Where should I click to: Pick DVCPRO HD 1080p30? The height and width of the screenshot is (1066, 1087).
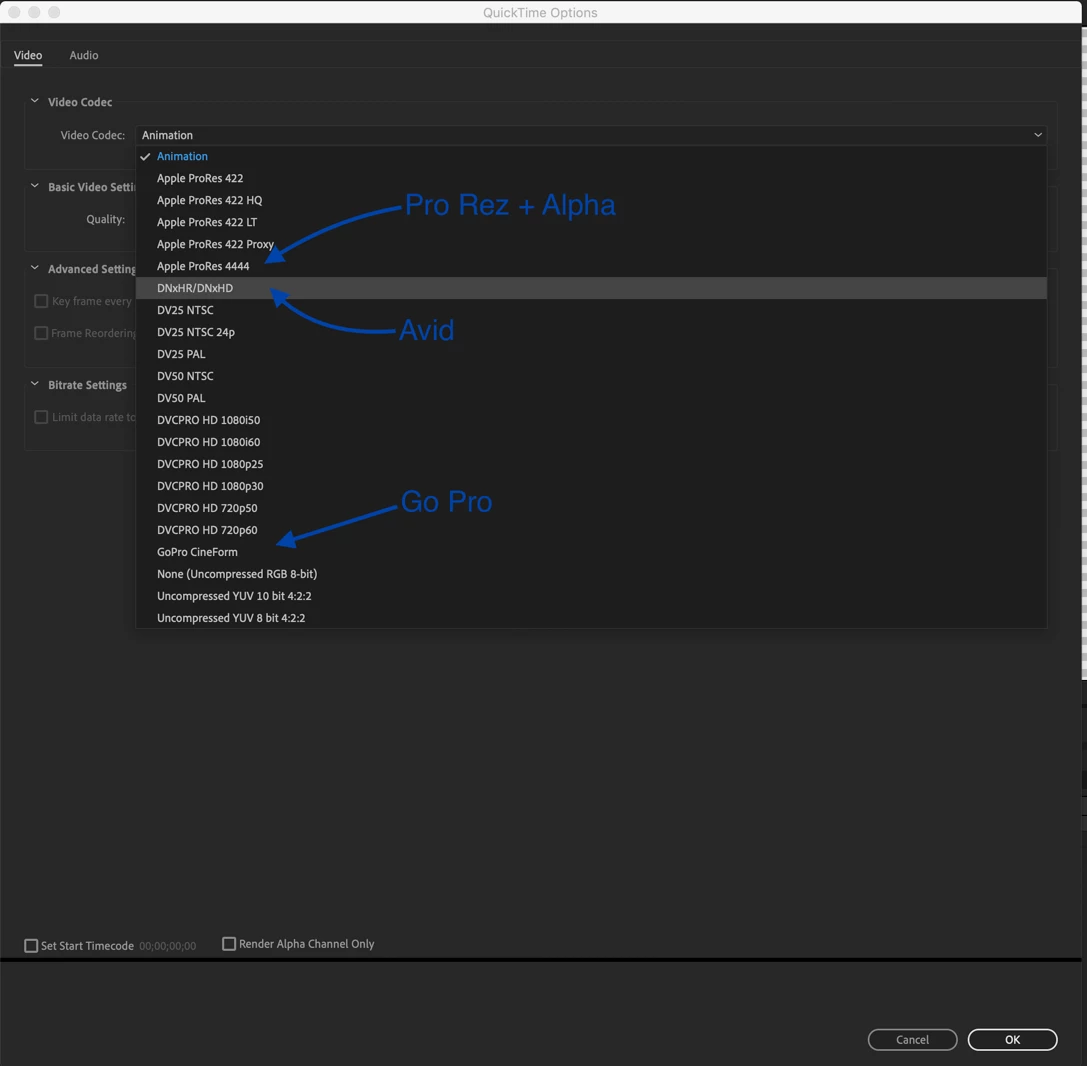591,487
